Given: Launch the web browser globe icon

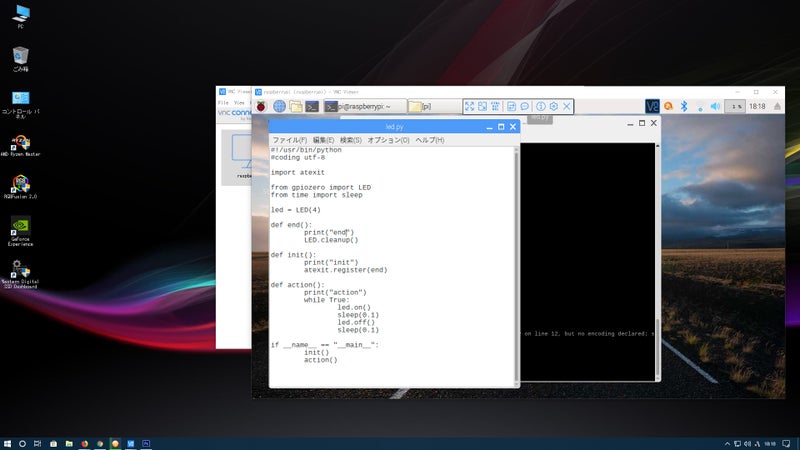Looking at the screenshot, I should tap(280, 105).
